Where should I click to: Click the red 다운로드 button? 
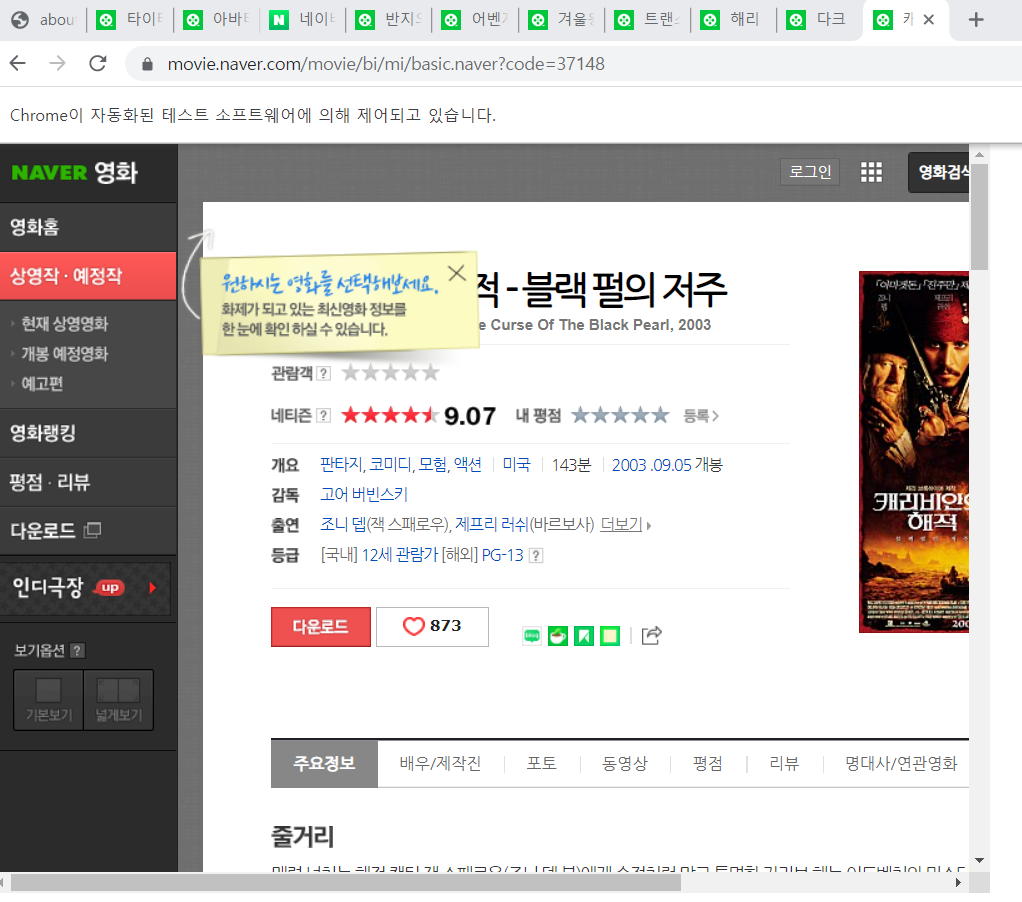(321, 627)
